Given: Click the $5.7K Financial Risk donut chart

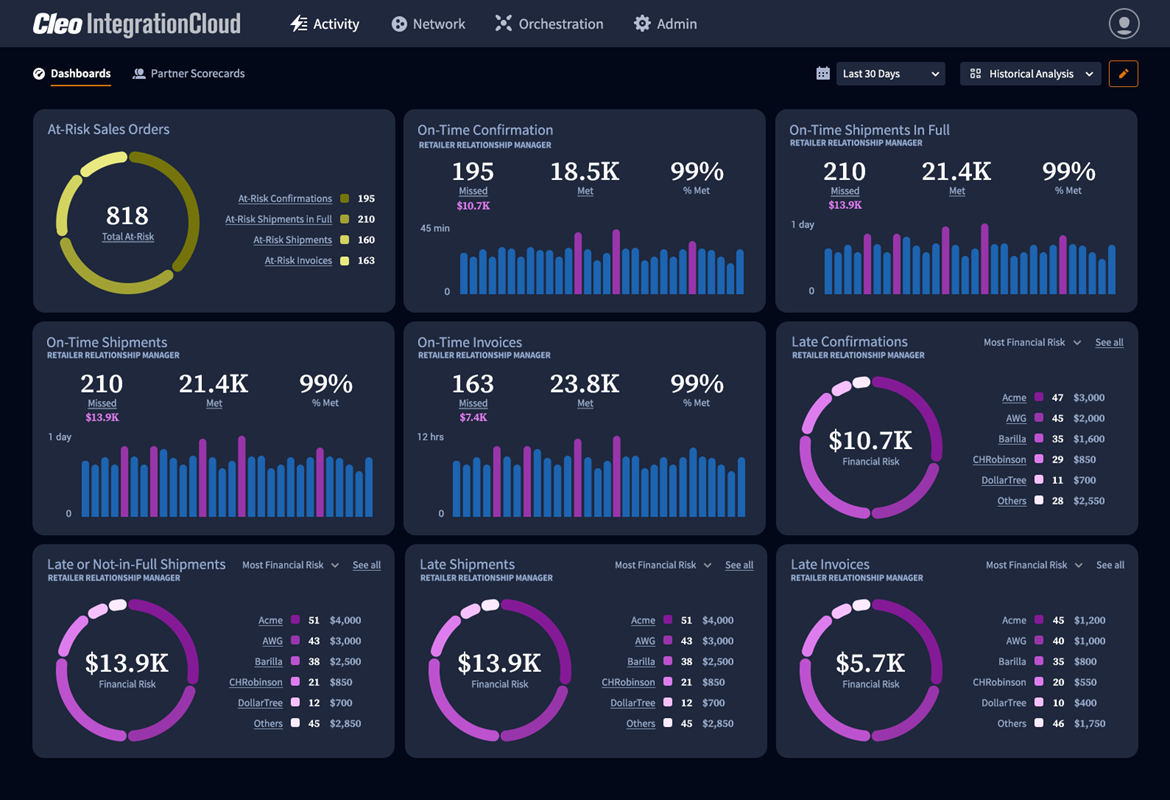Looking at the screenshot, I should [x=870, y=670].
